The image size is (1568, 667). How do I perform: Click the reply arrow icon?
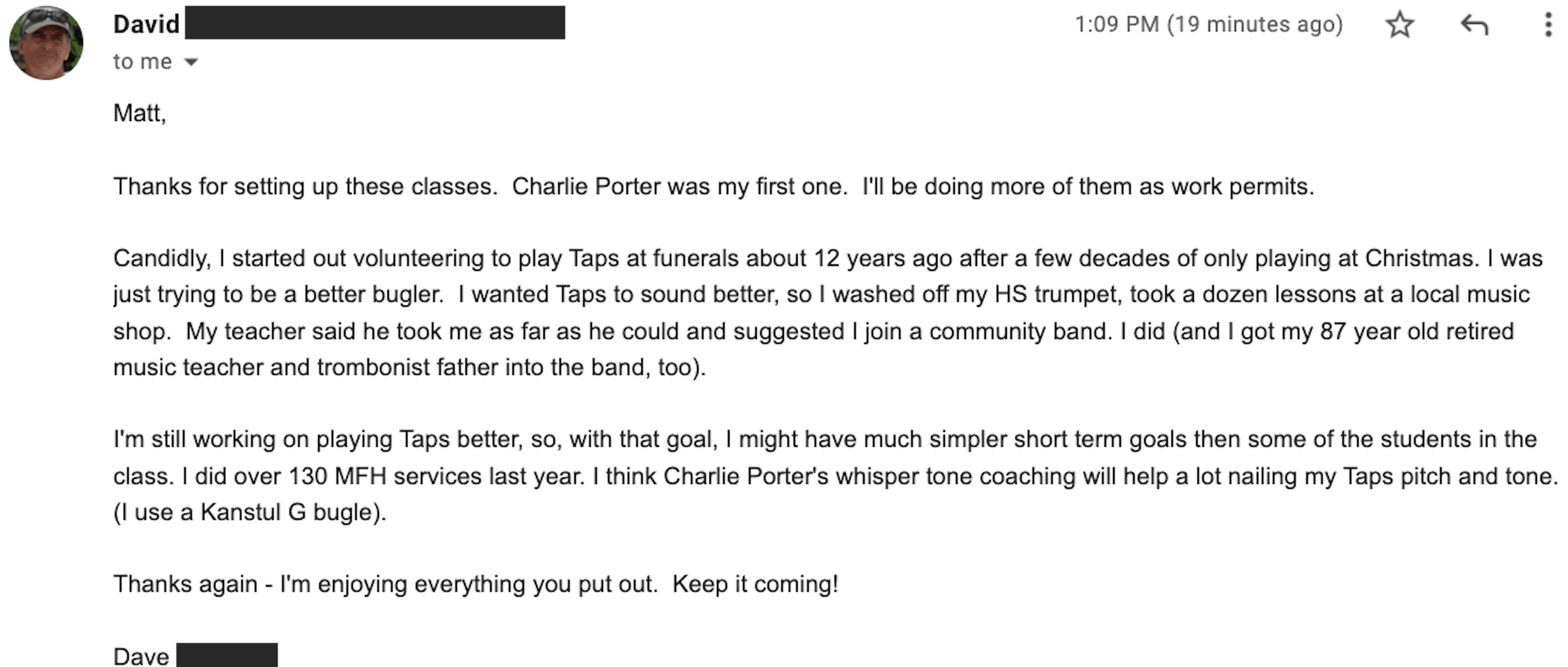click(1474, 25)
